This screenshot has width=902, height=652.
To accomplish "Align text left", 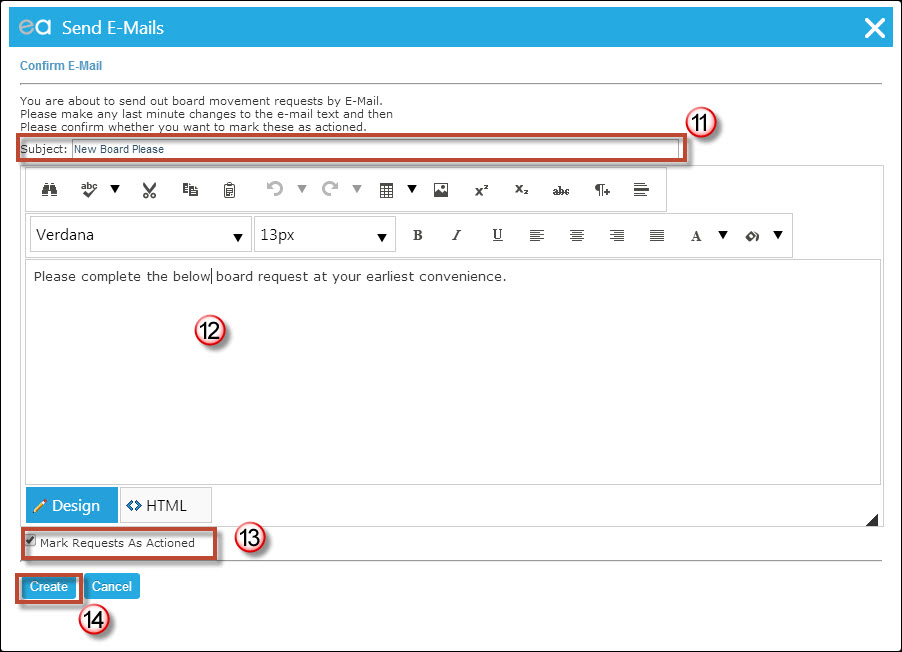I will point(537,235).
